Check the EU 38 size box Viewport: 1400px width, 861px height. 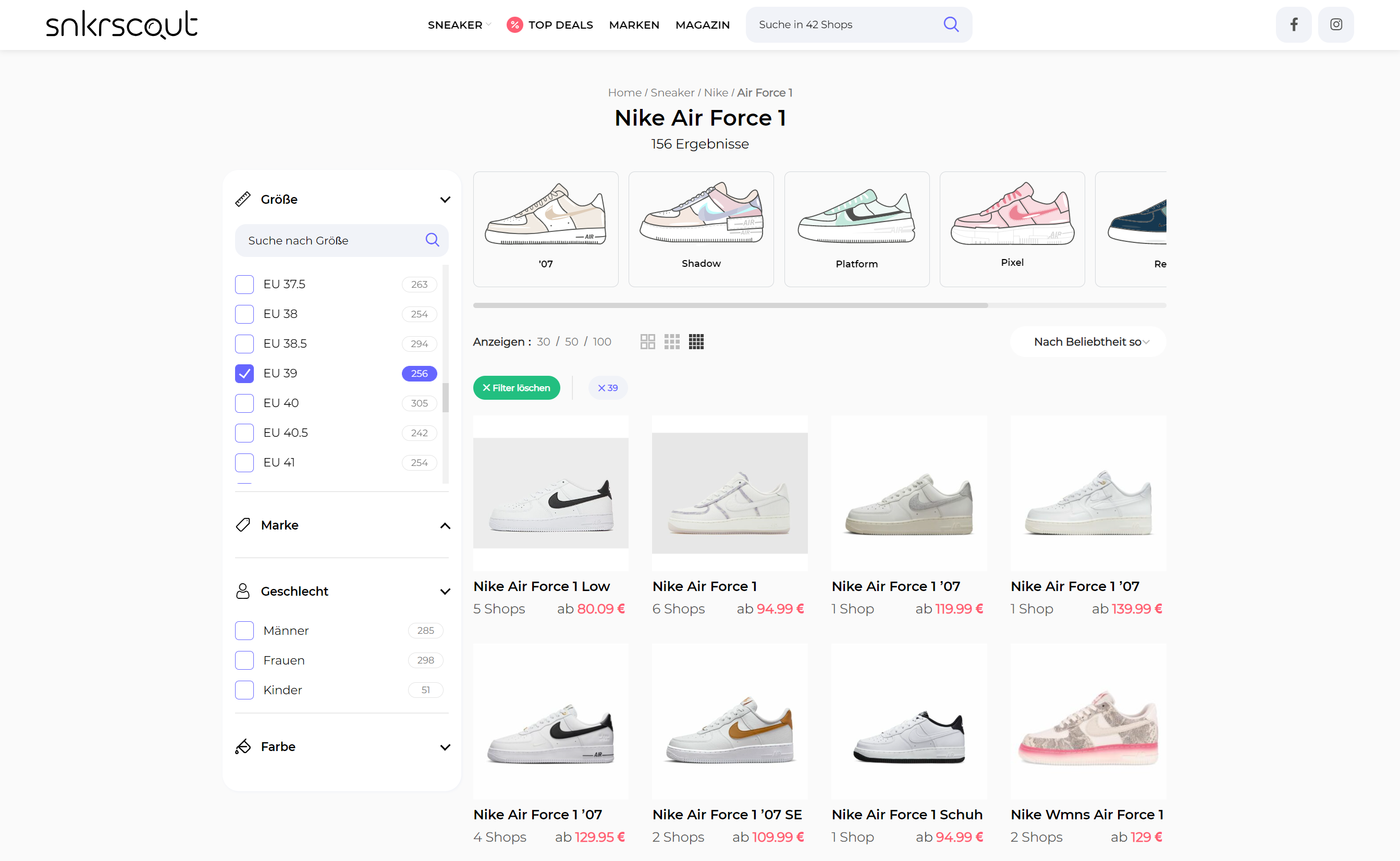coord(244,314)
